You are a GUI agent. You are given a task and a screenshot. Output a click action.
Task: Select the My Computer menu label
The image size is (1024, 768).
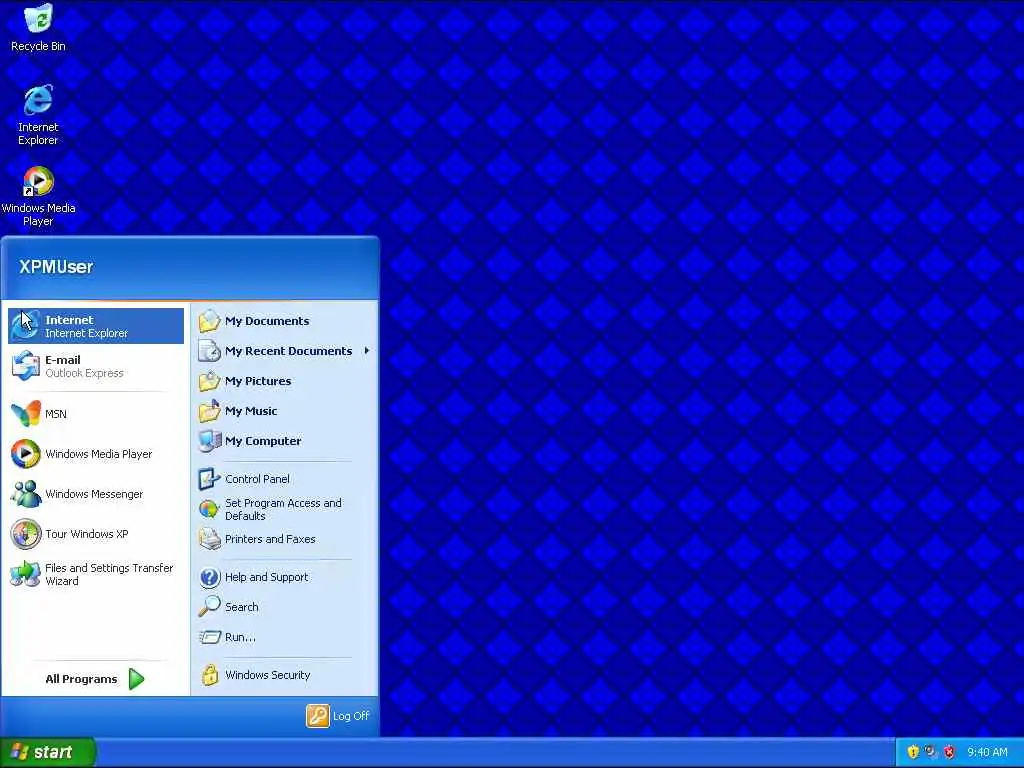263,441
